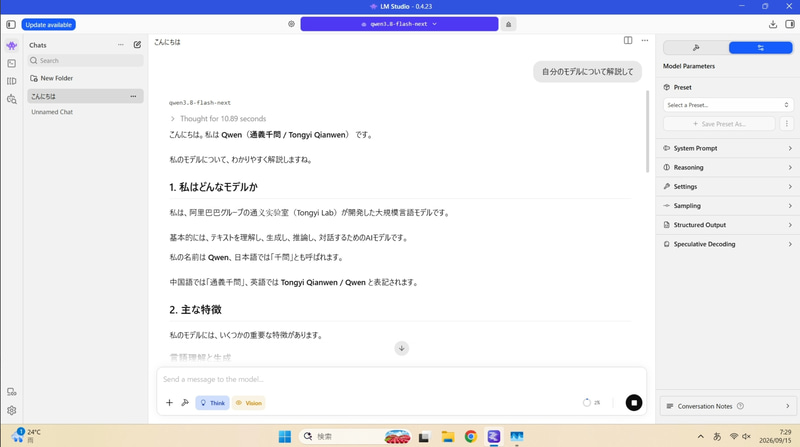
Task: Open Chats panel more options menu
Action: click(120, 45)
